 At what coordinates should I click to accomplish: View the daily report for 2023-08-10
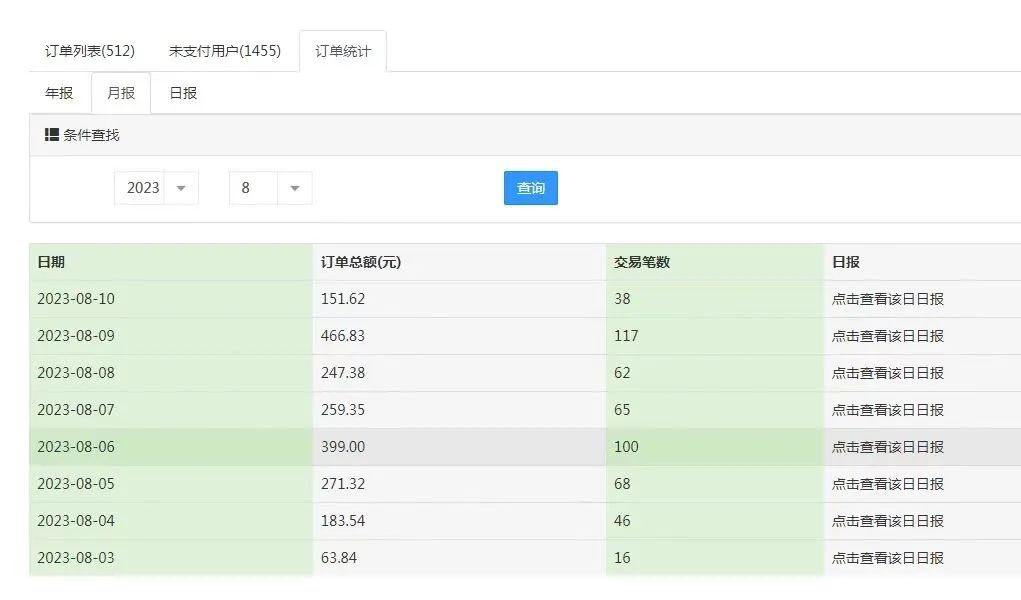(x=886, y=298)
